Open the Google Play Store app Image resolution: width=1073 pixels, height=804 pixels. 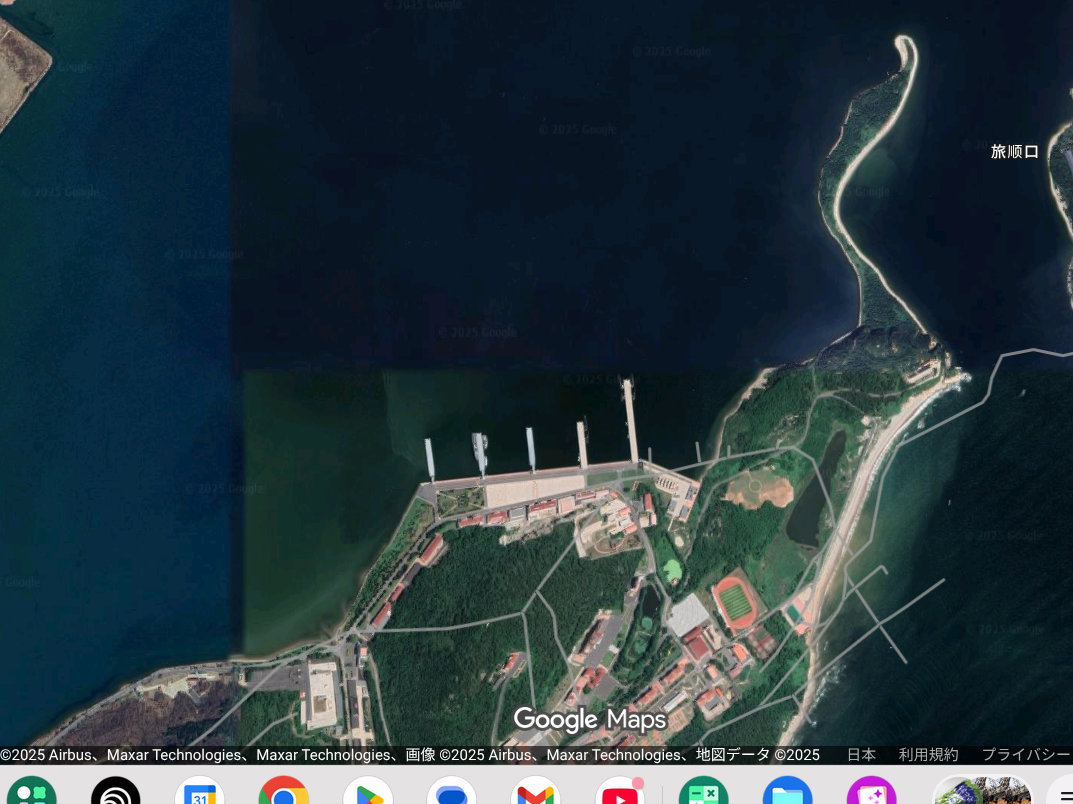(368, 793)
